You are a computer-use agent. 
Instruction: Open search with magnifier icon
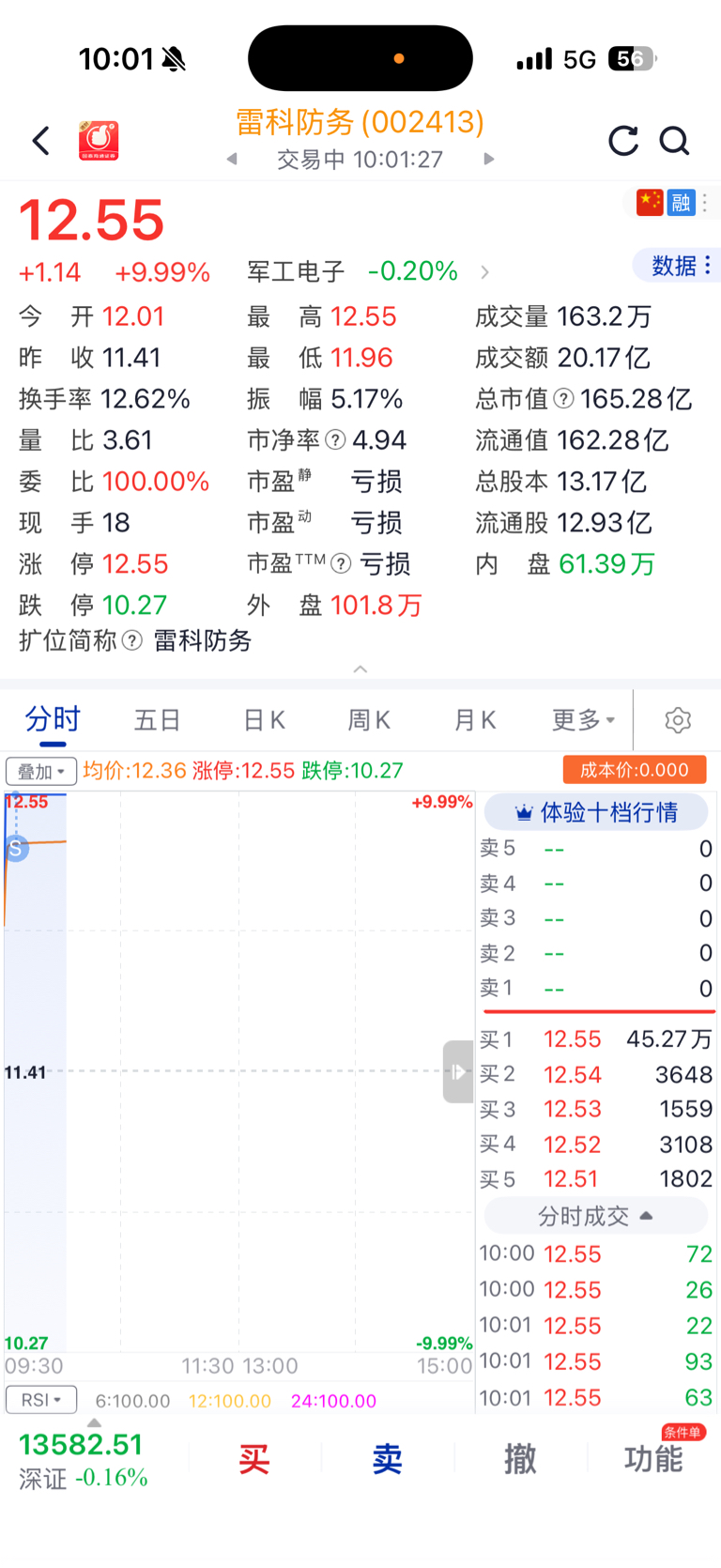674,141
